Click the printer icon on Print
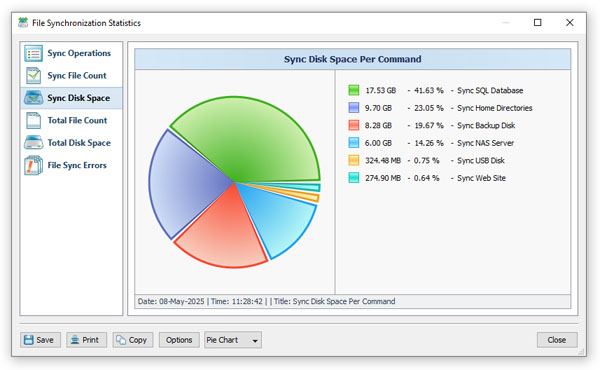Viewport: 600px width, 370px height. [75, 340]
